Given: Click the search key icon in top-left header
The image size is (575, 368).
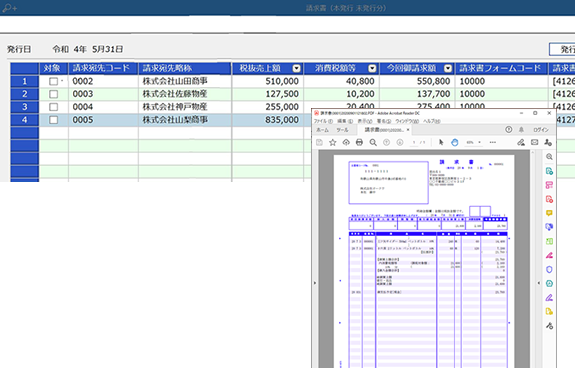Looking at the screenshot, I should pos(9,8).
